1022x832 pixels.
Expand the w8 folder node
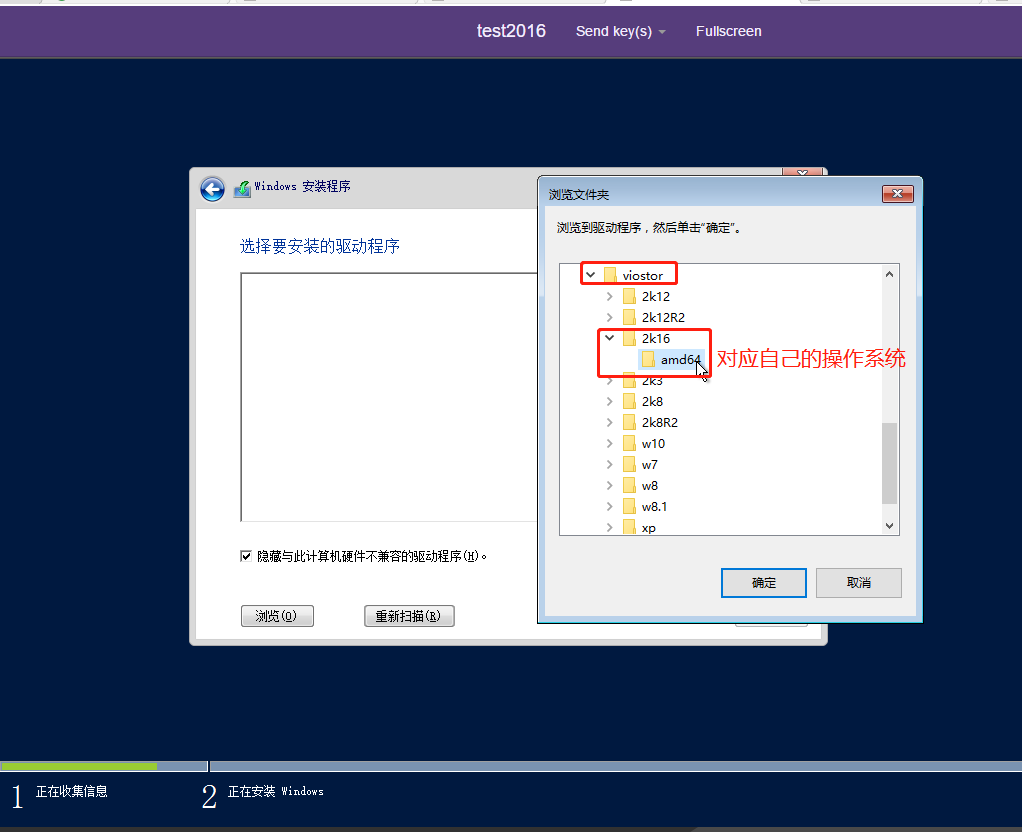(609, 486)
